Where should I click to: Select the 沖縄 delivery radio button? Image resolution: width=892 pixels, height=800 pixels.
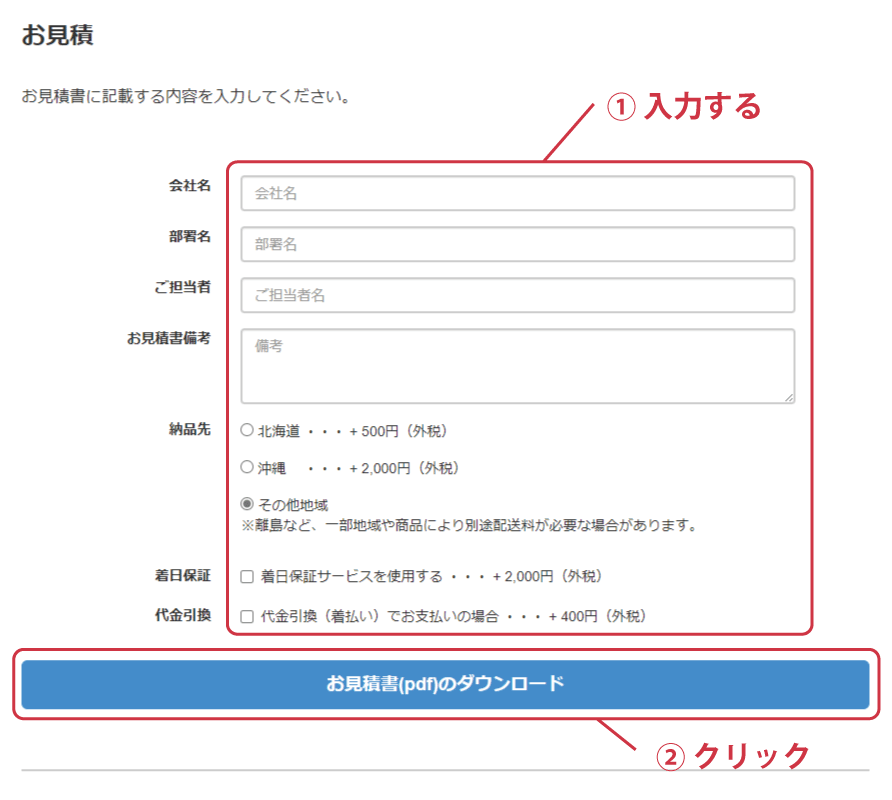pos(246,467)
